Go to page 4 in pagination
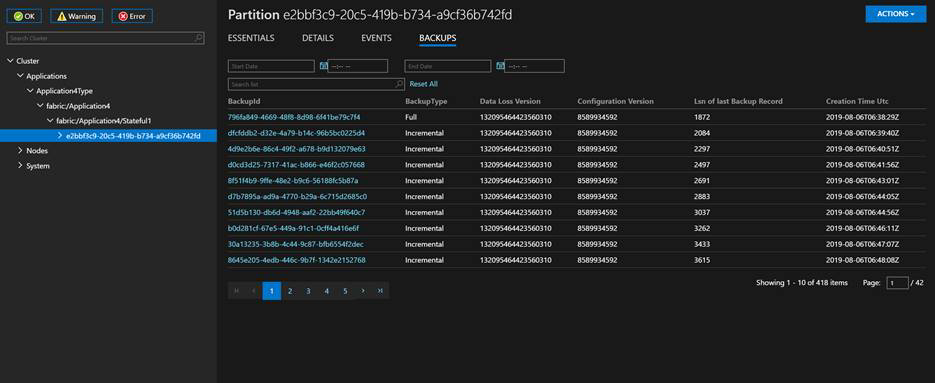 coord(327,291)
